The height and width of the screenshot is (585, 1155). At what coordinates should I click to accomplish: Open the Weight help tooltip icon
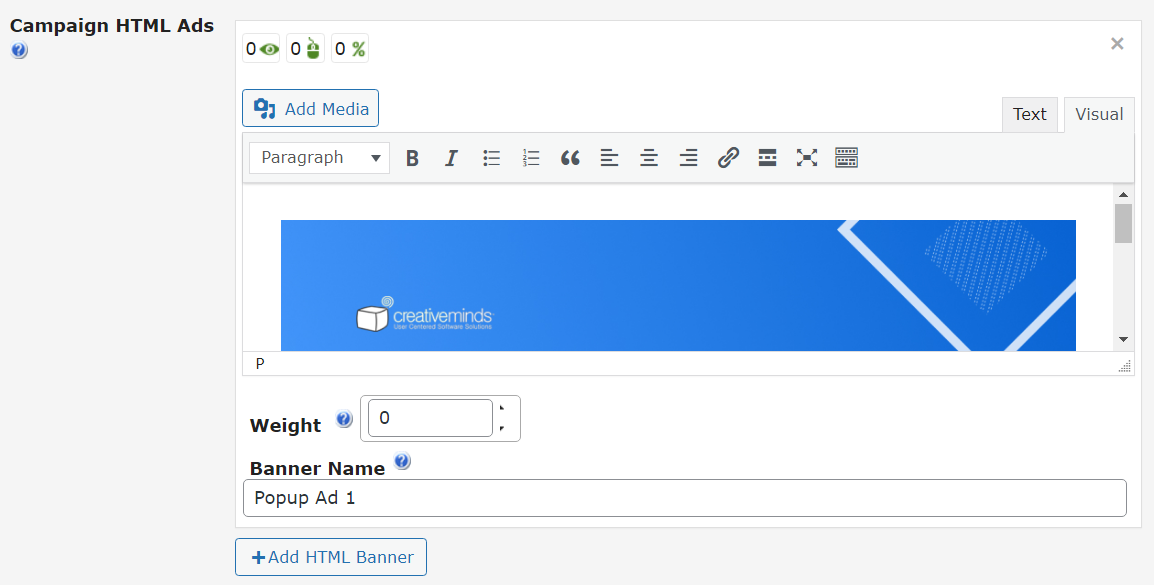[344, 419]
